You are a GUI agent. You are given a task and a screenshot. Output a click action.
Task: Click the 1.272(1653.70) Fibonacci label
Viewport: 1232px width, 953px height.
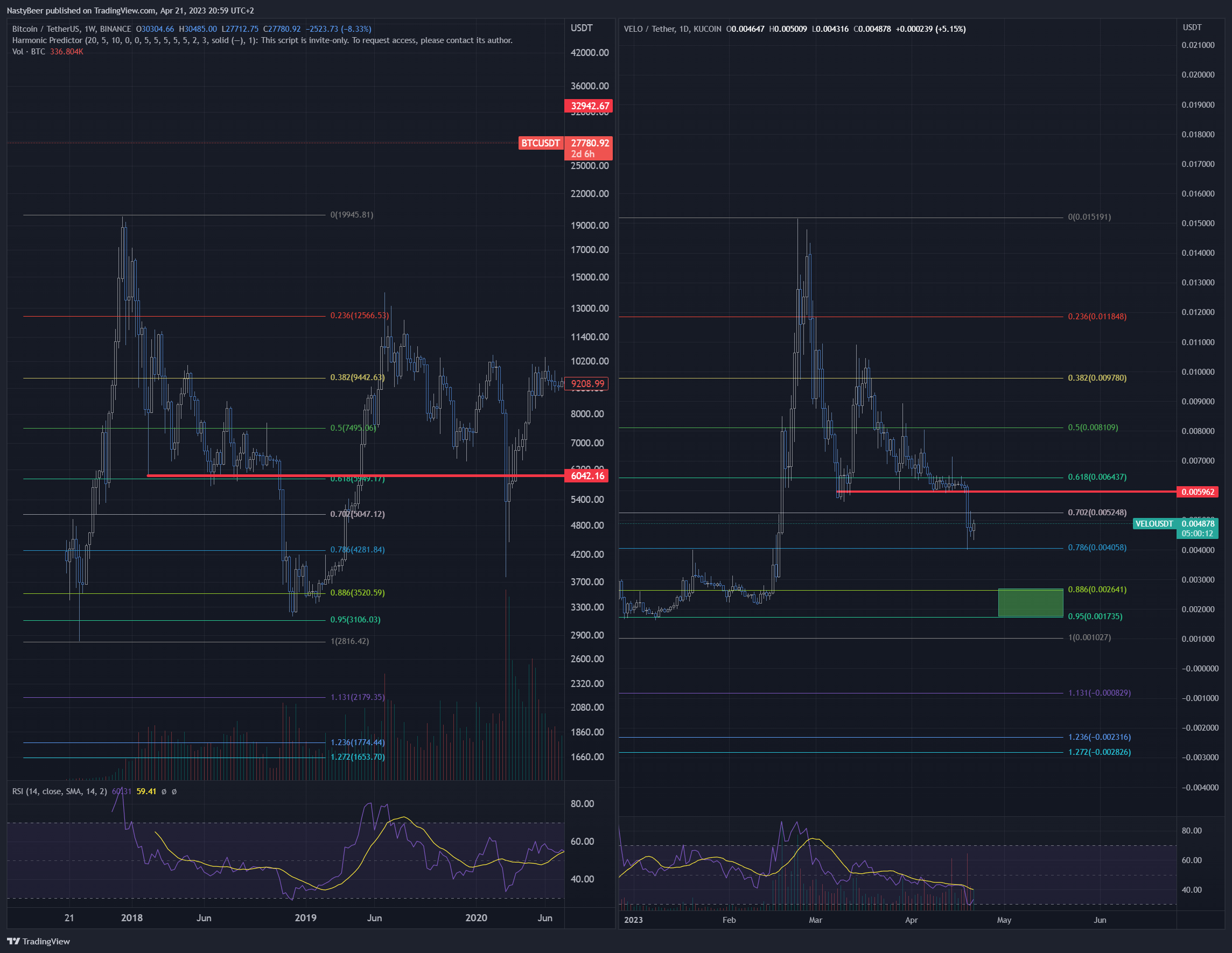[357, 758]
